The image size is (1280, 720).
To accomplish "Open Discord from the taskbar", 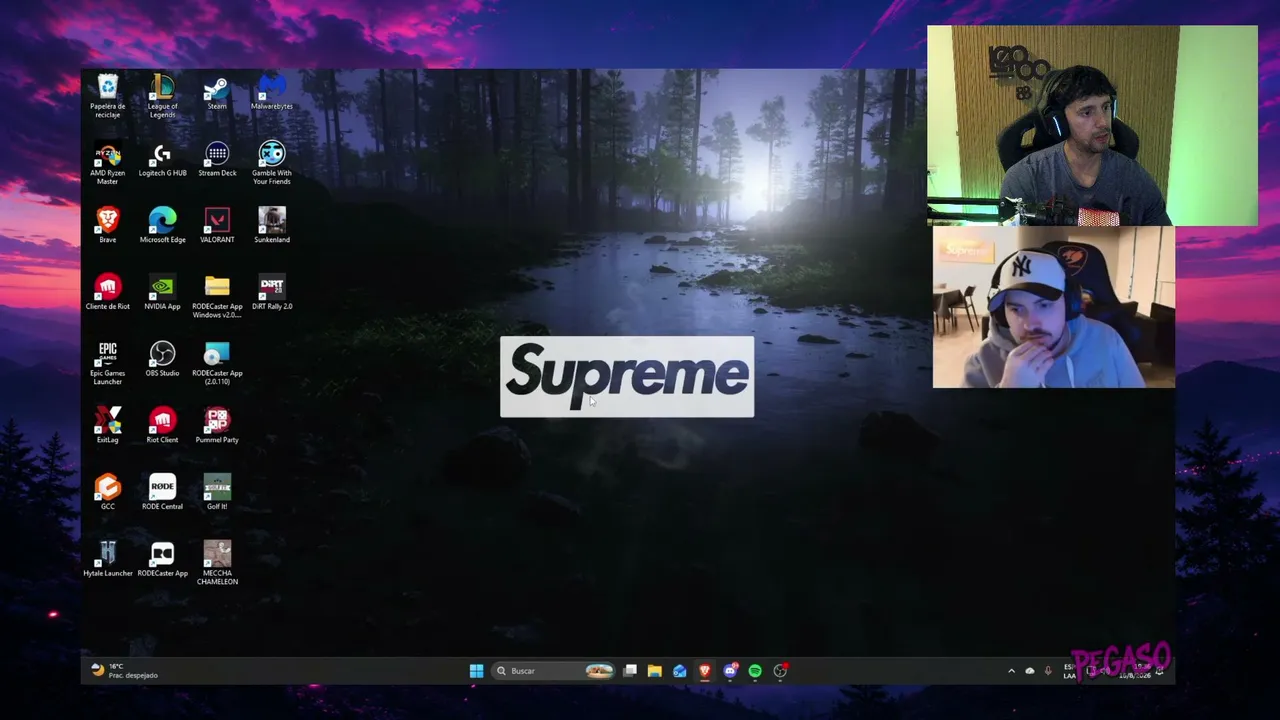I will (x=730, y=671).
